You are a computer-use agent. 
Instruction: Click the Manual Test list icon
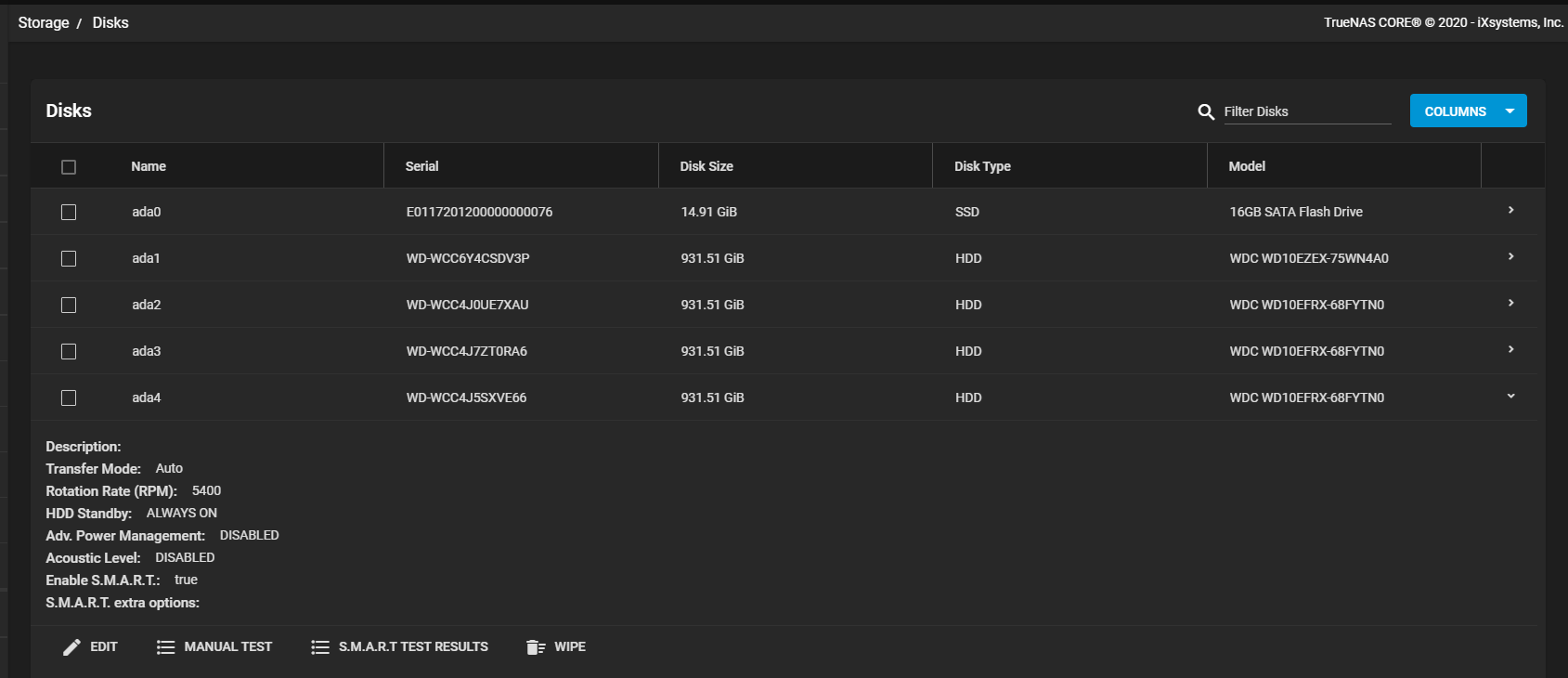[165, 647]
